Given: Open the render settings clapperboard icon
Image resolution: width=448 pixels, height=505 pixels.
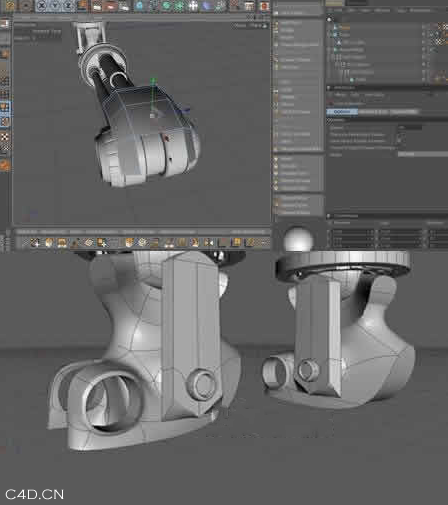Looking at the screenshot, I should [123, 6].
